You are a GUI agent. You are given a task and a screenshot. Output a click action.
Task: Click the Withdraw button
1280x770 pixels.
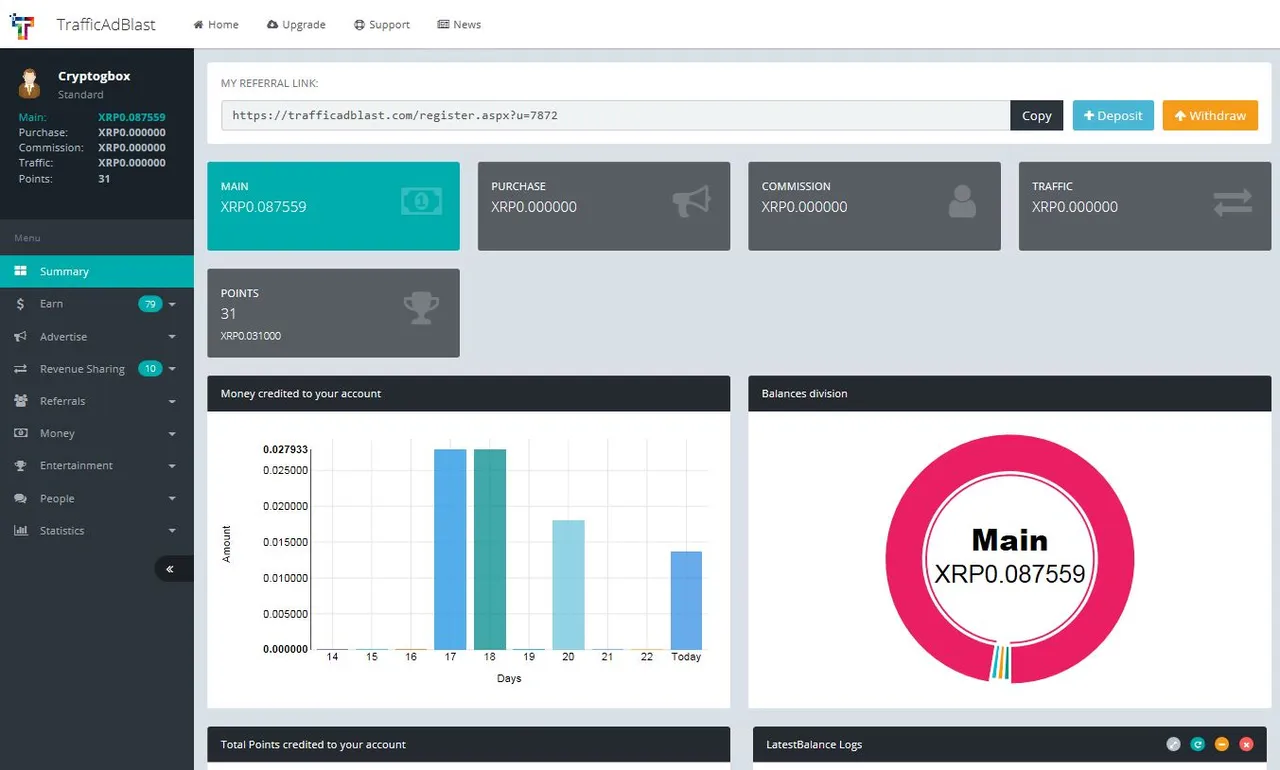(1210, 115)
